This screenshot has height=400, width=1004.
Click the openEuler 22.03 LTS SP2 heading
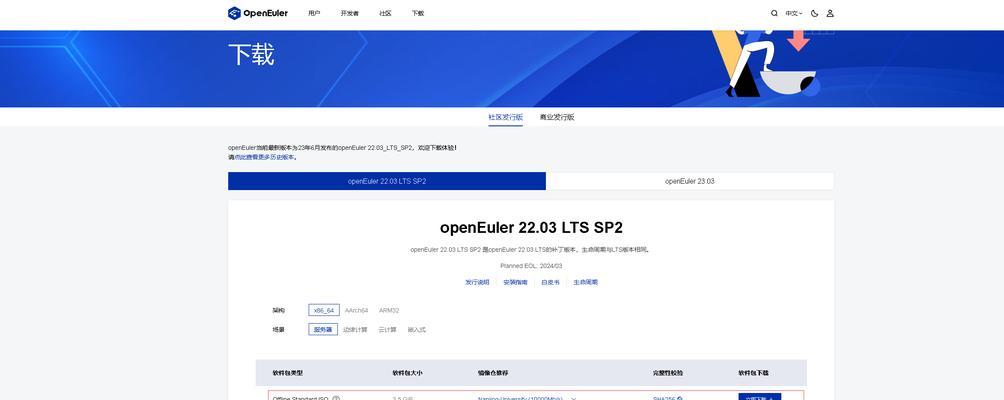coord(531,228)
